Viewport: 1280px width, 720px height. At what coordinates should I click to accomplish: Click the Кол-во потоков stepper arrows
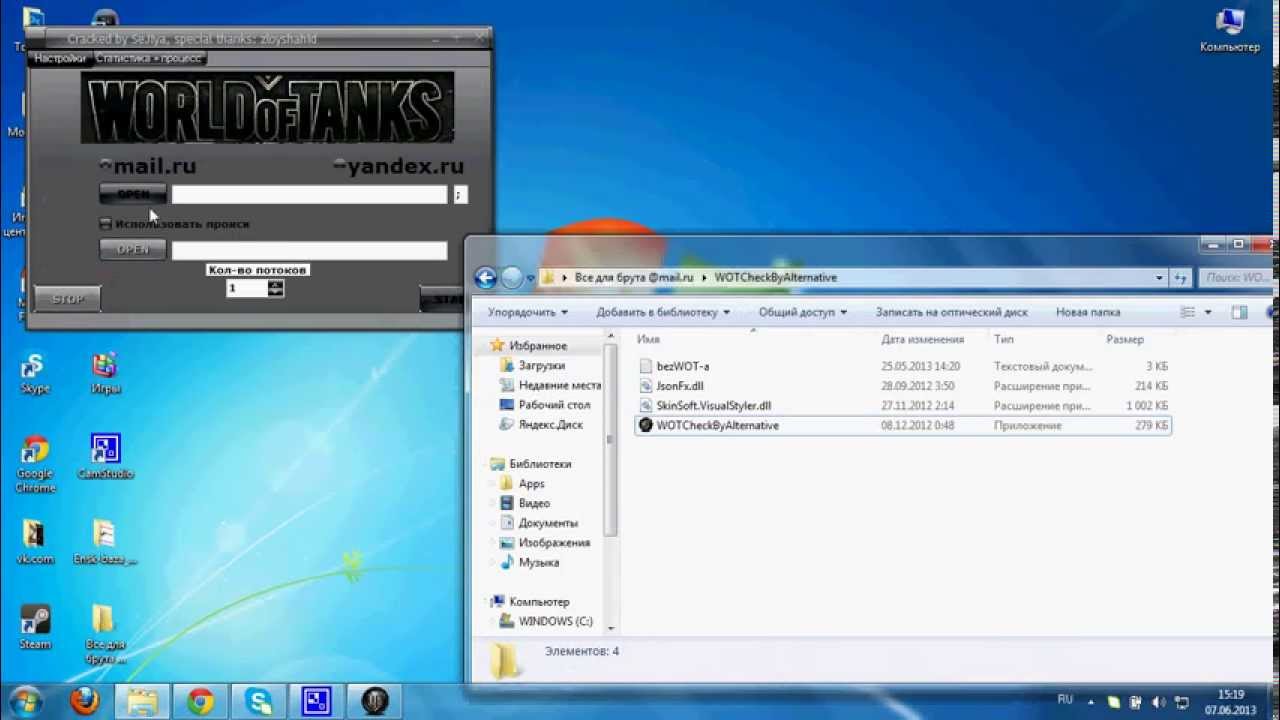click(x=276, y=288)
